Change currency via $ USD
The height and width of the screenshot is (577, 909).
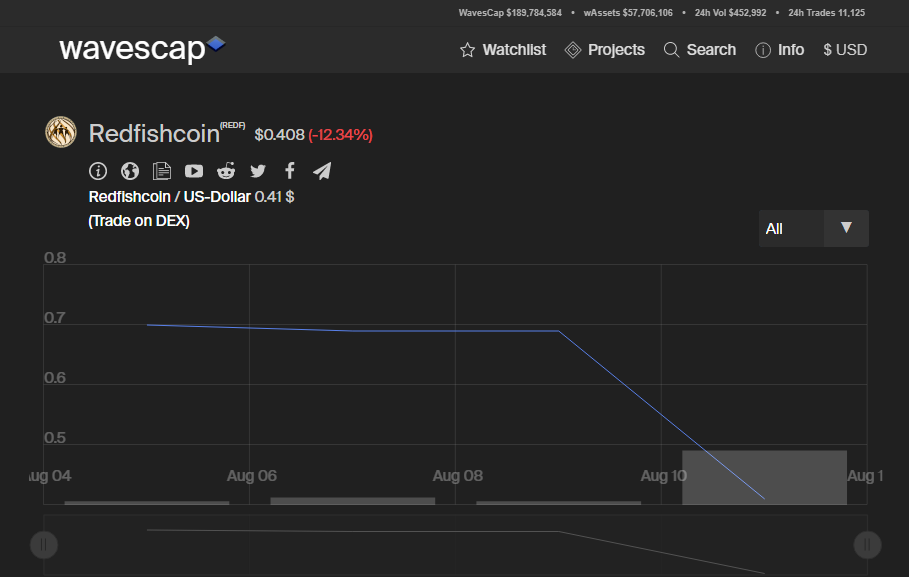point(845,50)
